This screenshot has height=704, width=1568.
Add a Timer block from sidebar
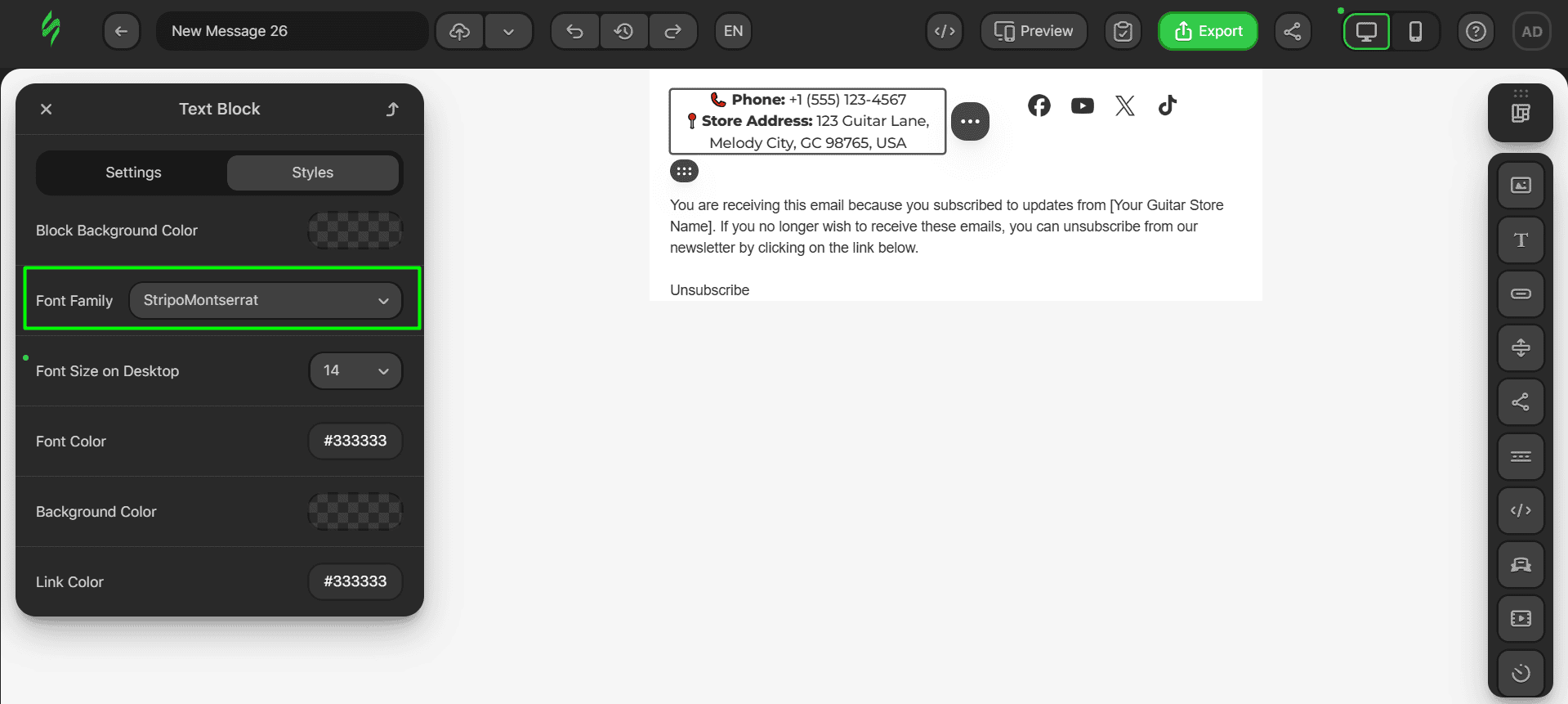[1520, 673]
